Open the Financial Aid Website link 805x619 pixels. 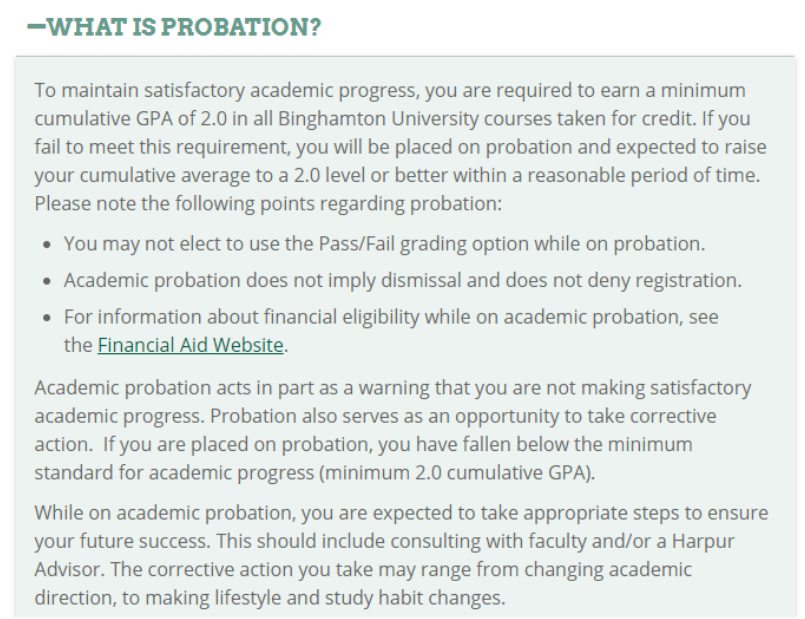[x=191, y=346]
